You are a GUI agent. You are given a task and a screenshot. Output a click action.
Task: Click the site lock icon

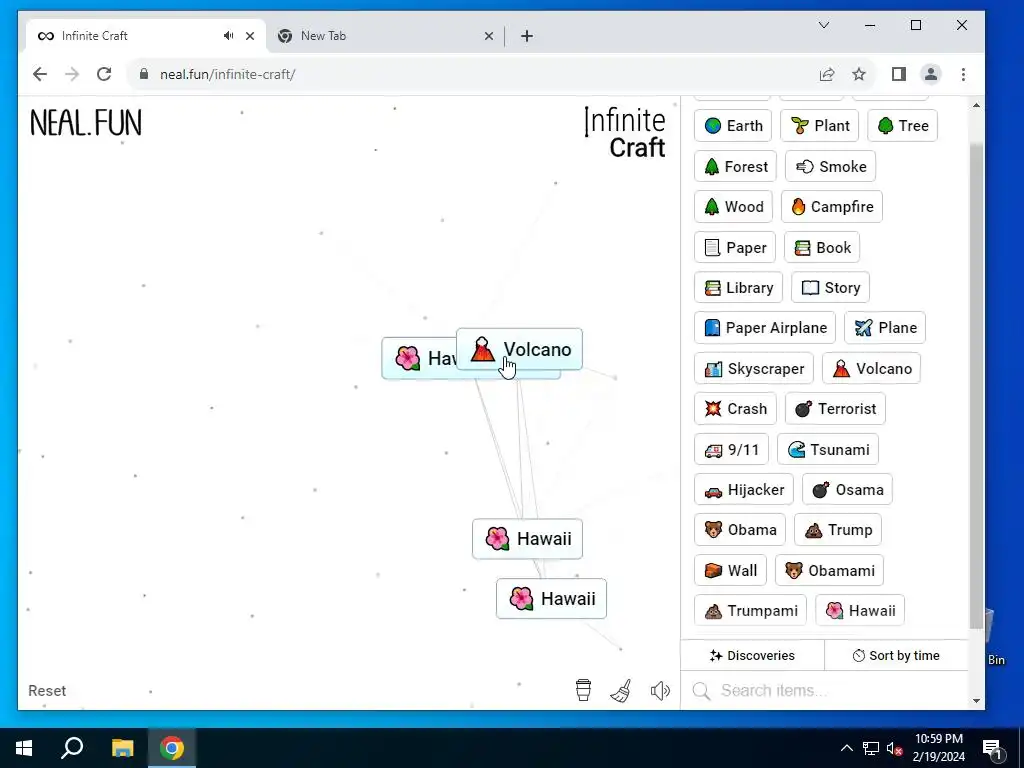(144, 74)
